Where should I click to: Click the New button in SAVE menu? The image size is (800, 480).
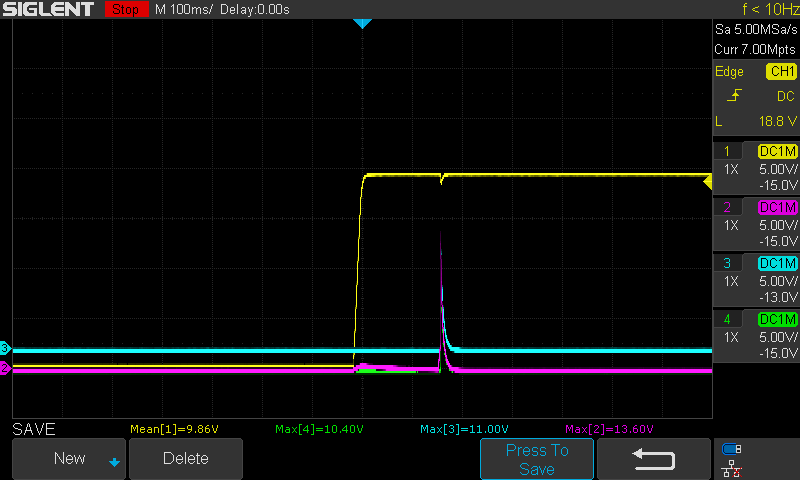(x=69, y=458)
